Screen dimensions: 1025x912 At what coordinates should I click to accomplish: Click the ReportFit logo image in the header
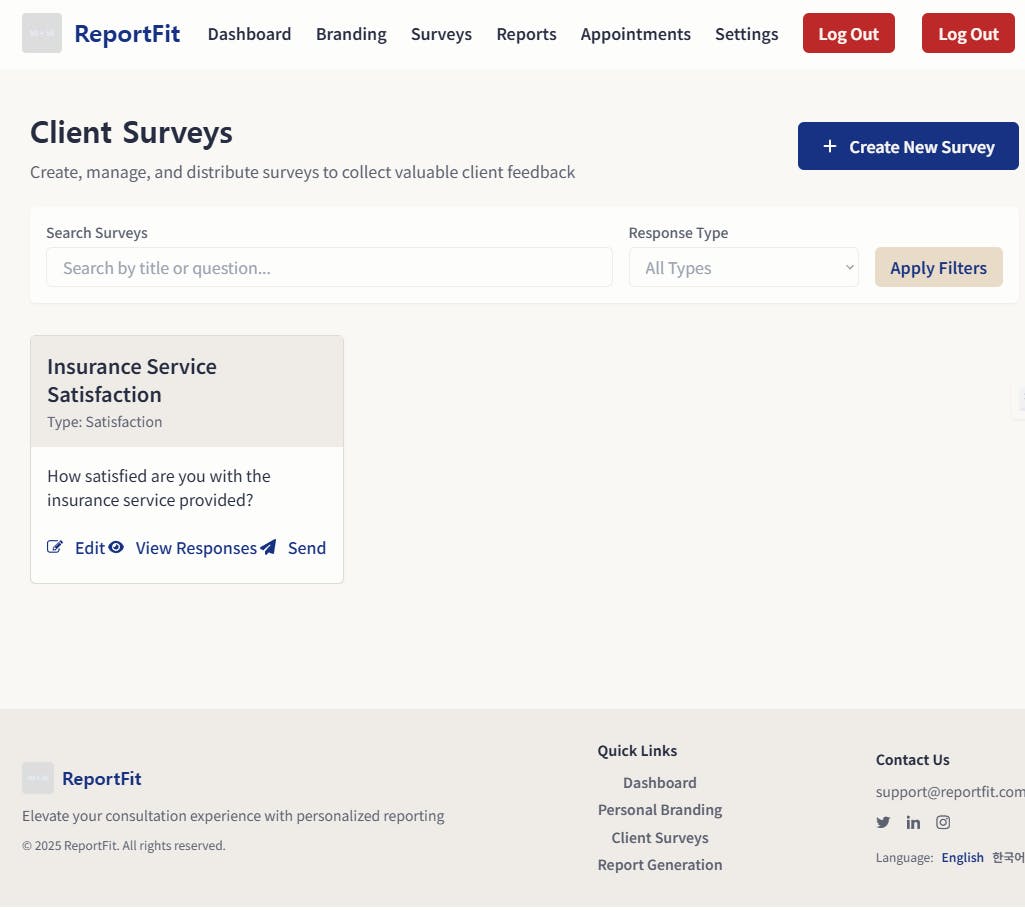[42, 33]
